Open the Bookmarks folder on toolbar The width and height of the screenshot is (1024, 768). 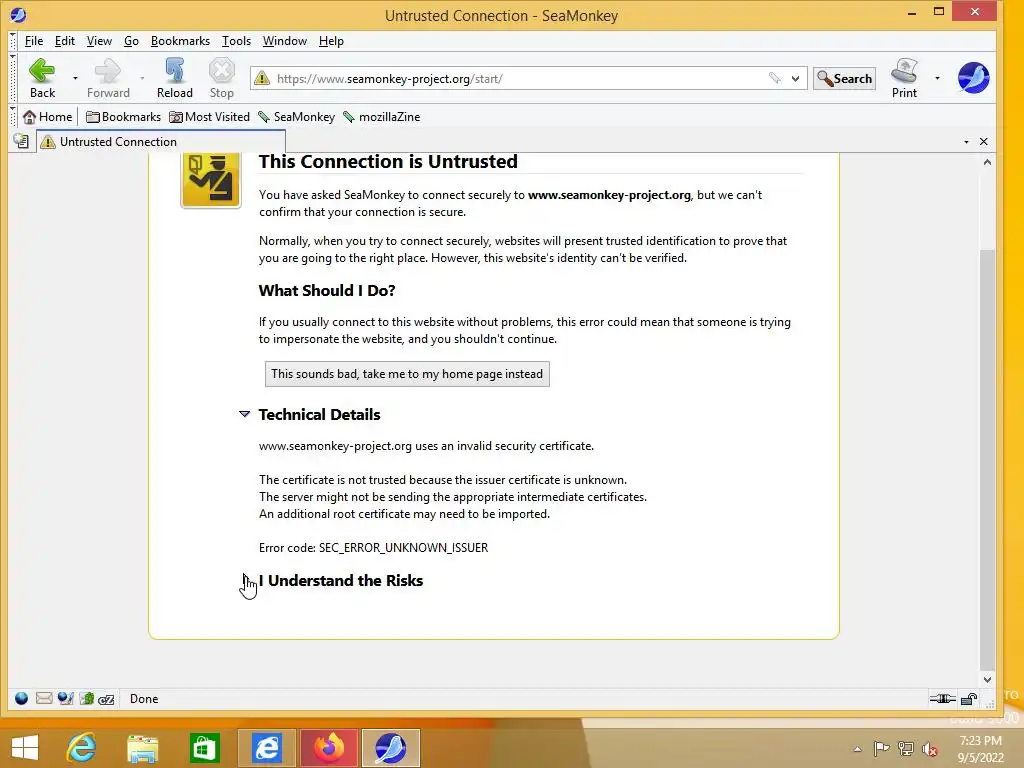click(x=123, y=117)
